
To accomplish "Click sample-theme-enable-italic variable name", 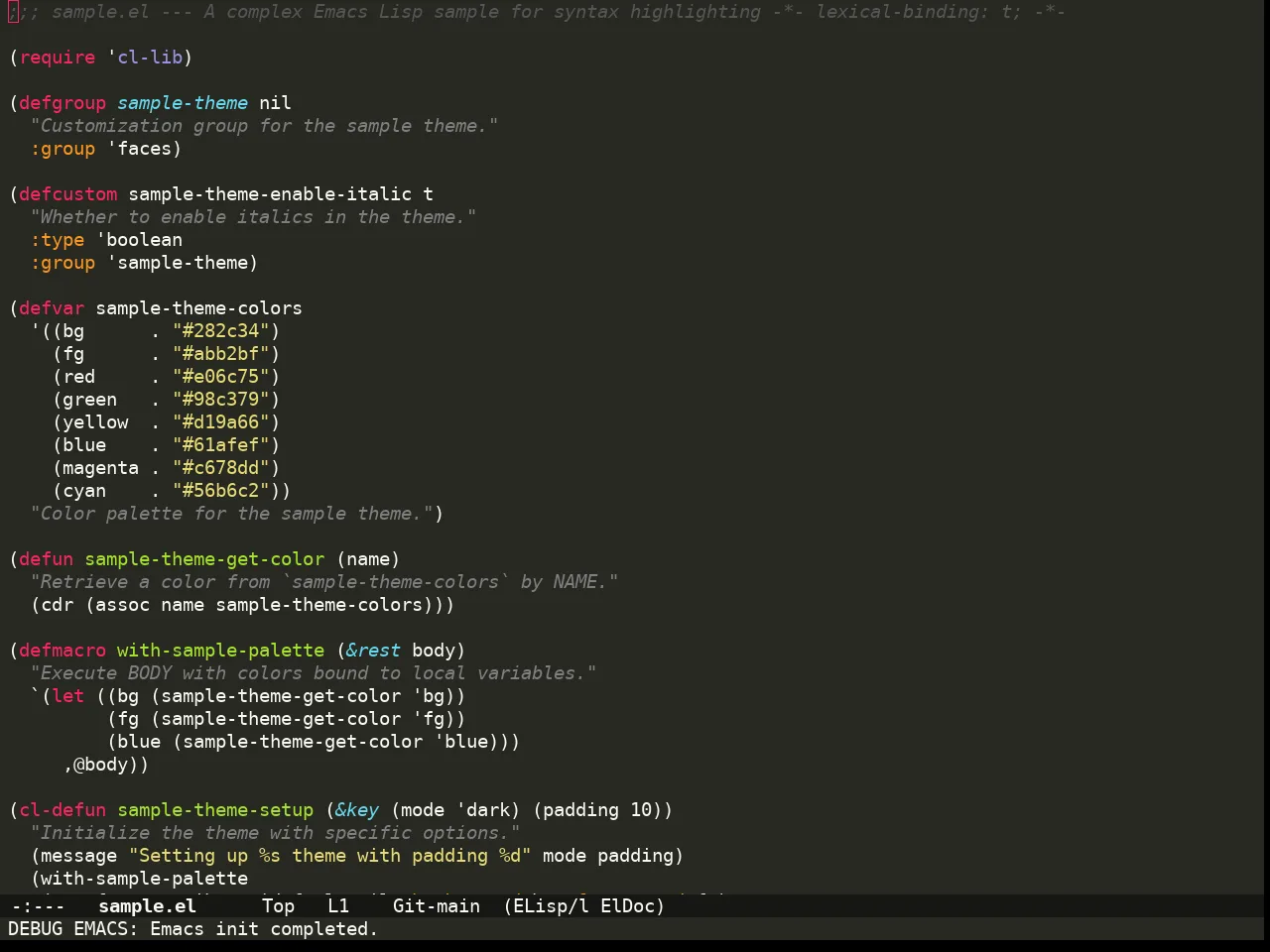I will coord(270,194).
